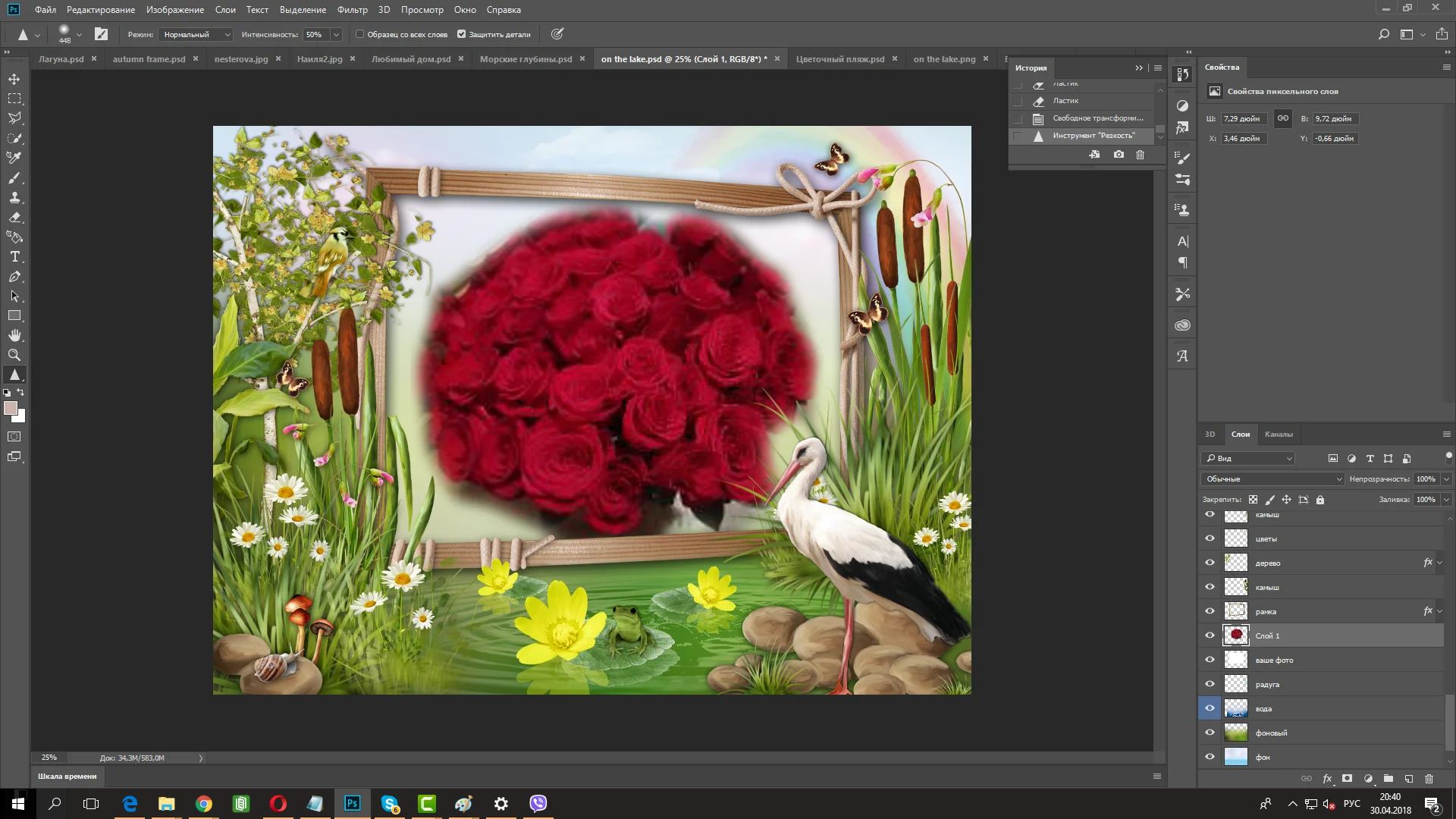Viewport: 1456px width, 819px height.
Task: Select the Clone Stamp tool
Action: 14,197
